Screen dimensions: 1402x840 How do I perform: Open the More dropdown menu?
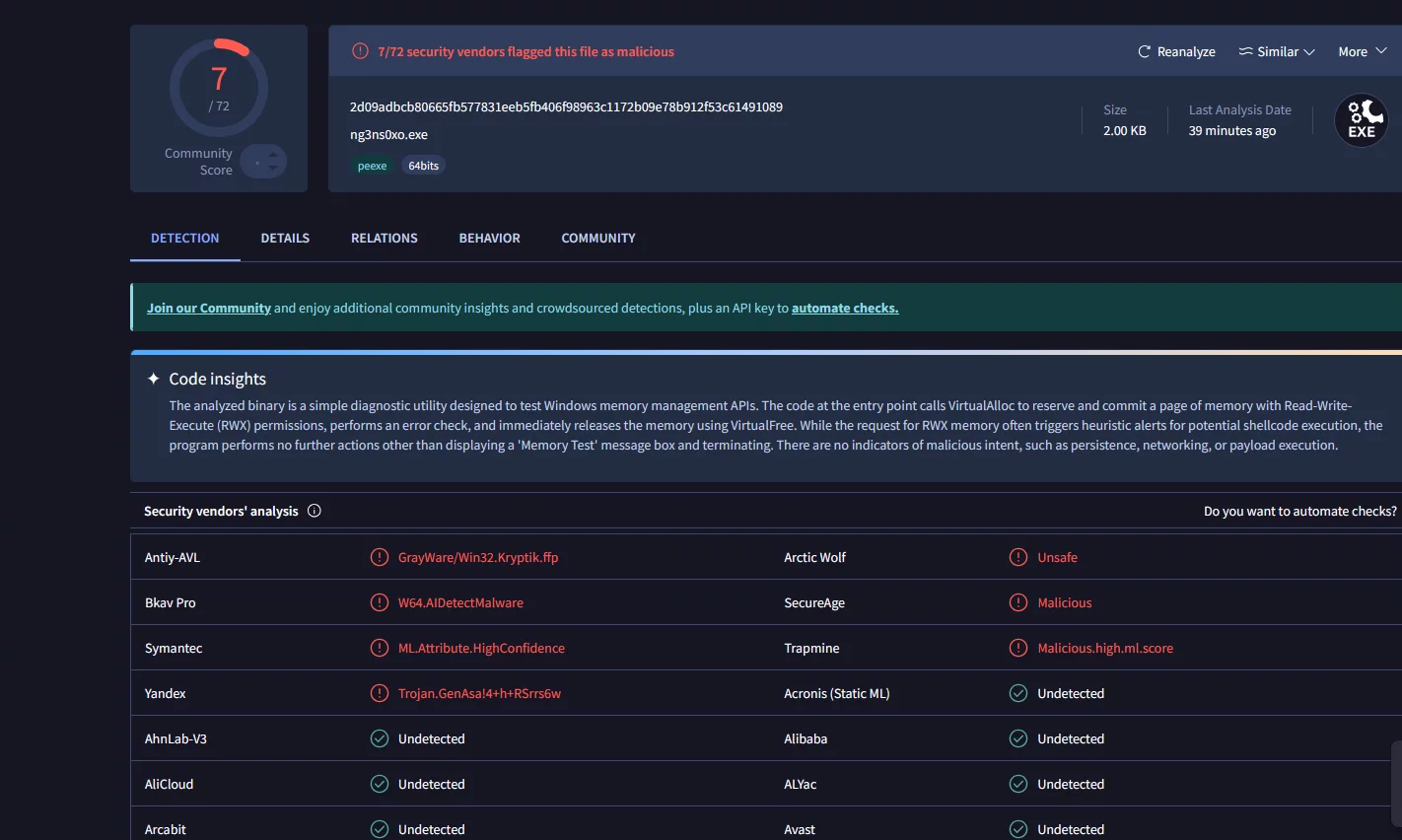[x=1362, y=51]
